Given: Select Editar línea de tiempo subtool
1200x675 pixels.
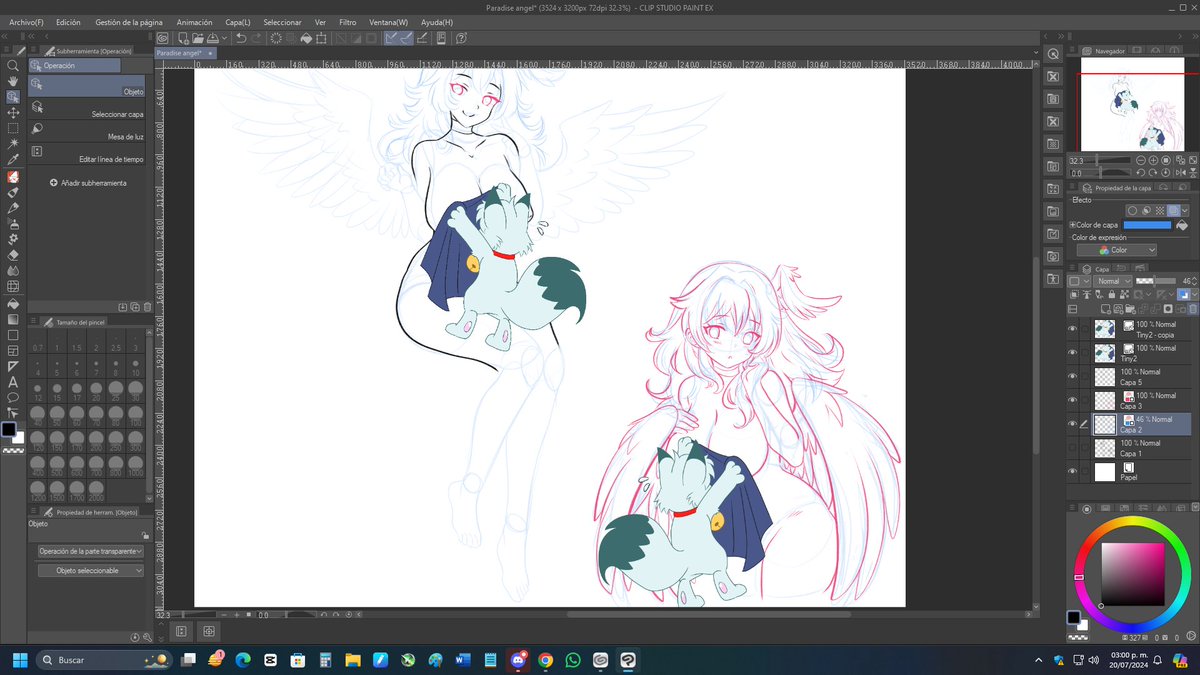Looking at the screenshot, I should (87, 155).
